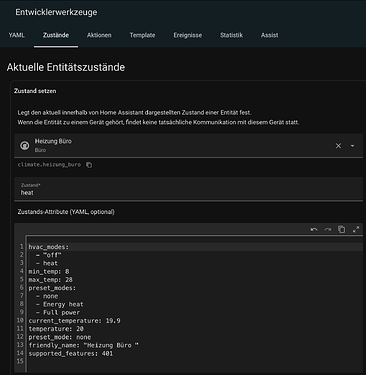
Task: Click the Entwicklerwerkzeuge page title
Action: point(56,12)
